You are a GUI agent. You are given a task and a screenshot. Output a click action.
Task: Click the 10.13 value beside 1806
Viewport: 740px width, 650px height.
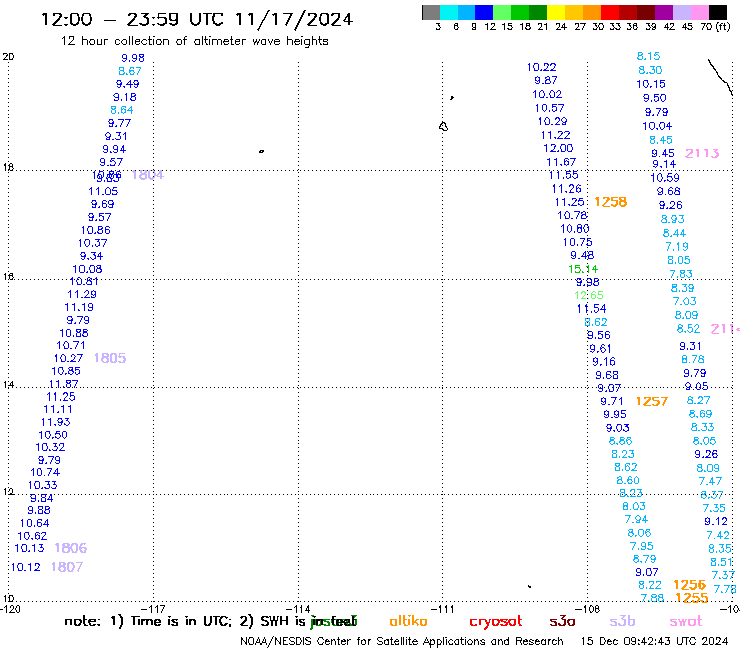coord(29,548)
